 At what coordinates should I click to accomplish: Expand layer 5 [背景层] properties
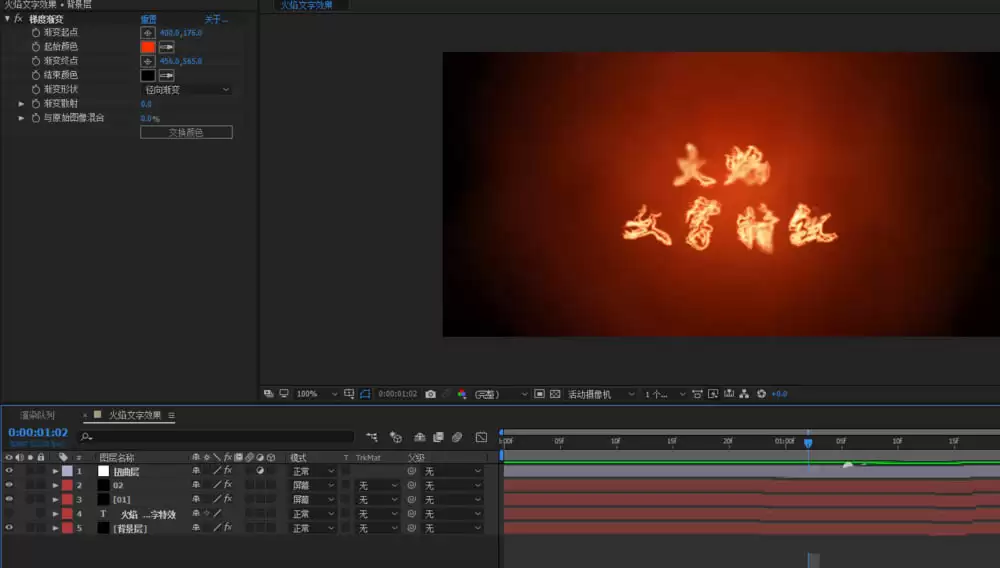pyautogui.click(x=55, y=528)
